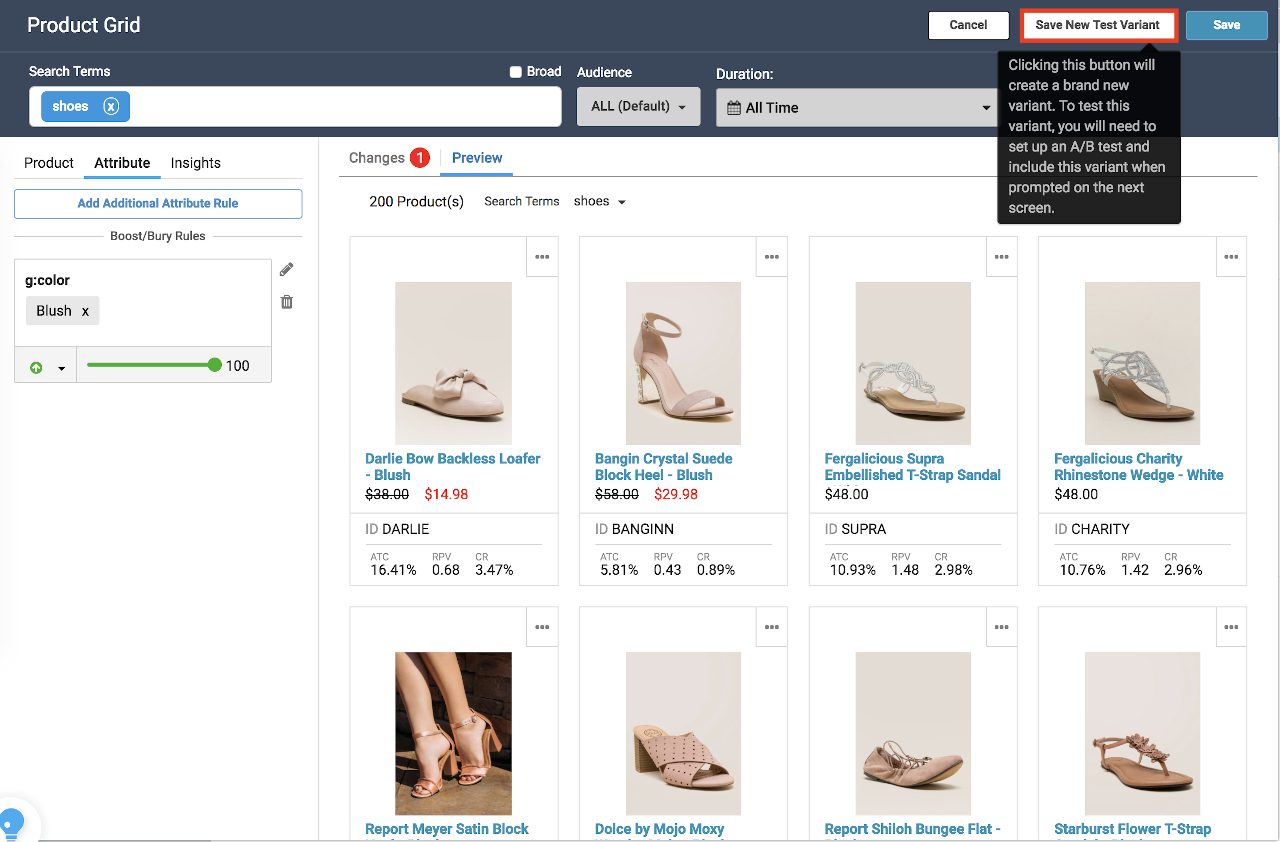Switch to the Attribute tab
1280x842 pixels.
click(122, 163)
